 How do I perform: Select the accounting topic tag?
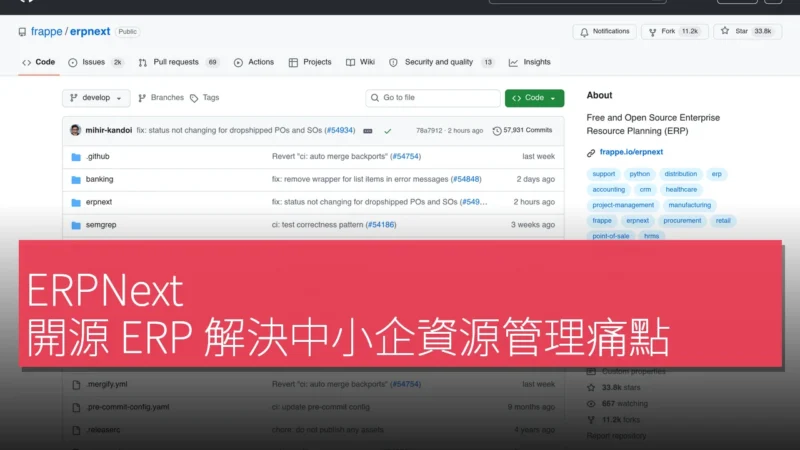click(x=608, y=190)
